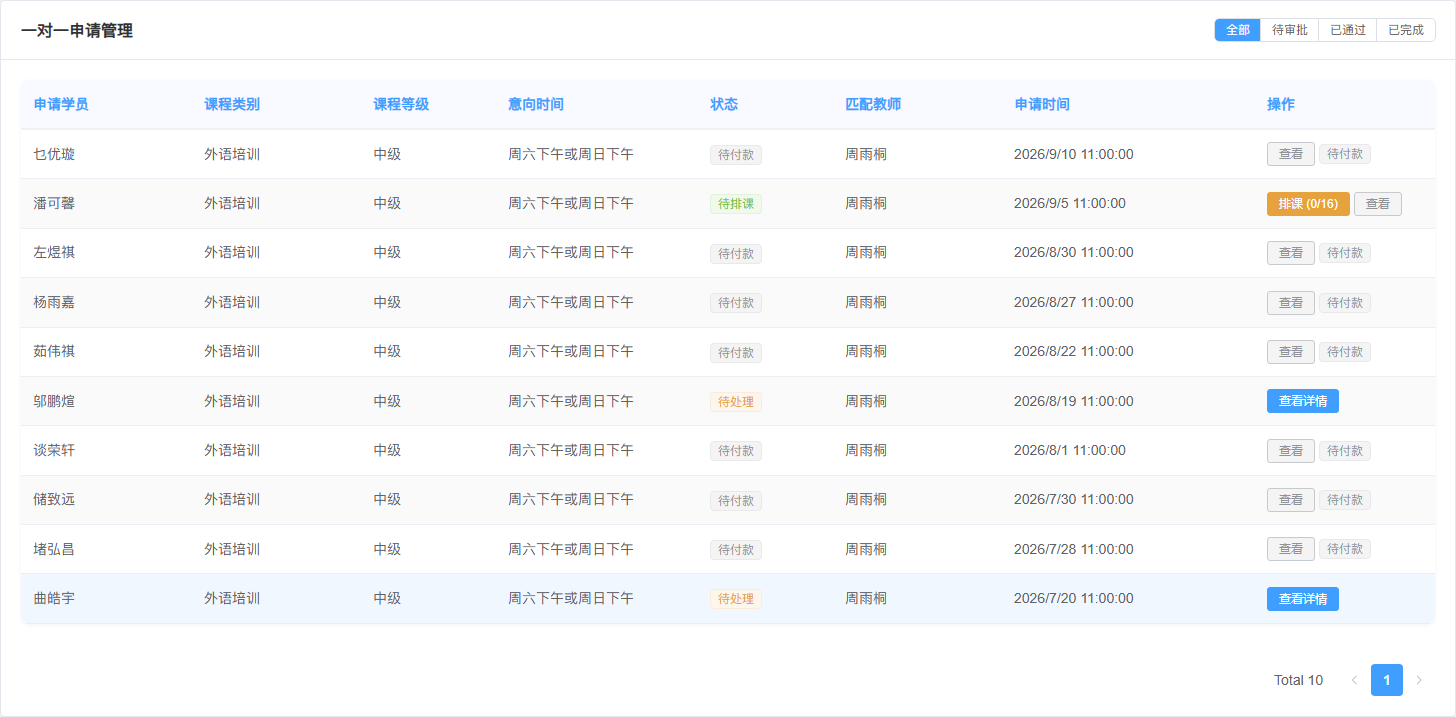This screenshot has height=717, width=1456.
Task: Click 待付款 action button for 左煜祺
Action: pyautogui.click(x=1345, y=253)
